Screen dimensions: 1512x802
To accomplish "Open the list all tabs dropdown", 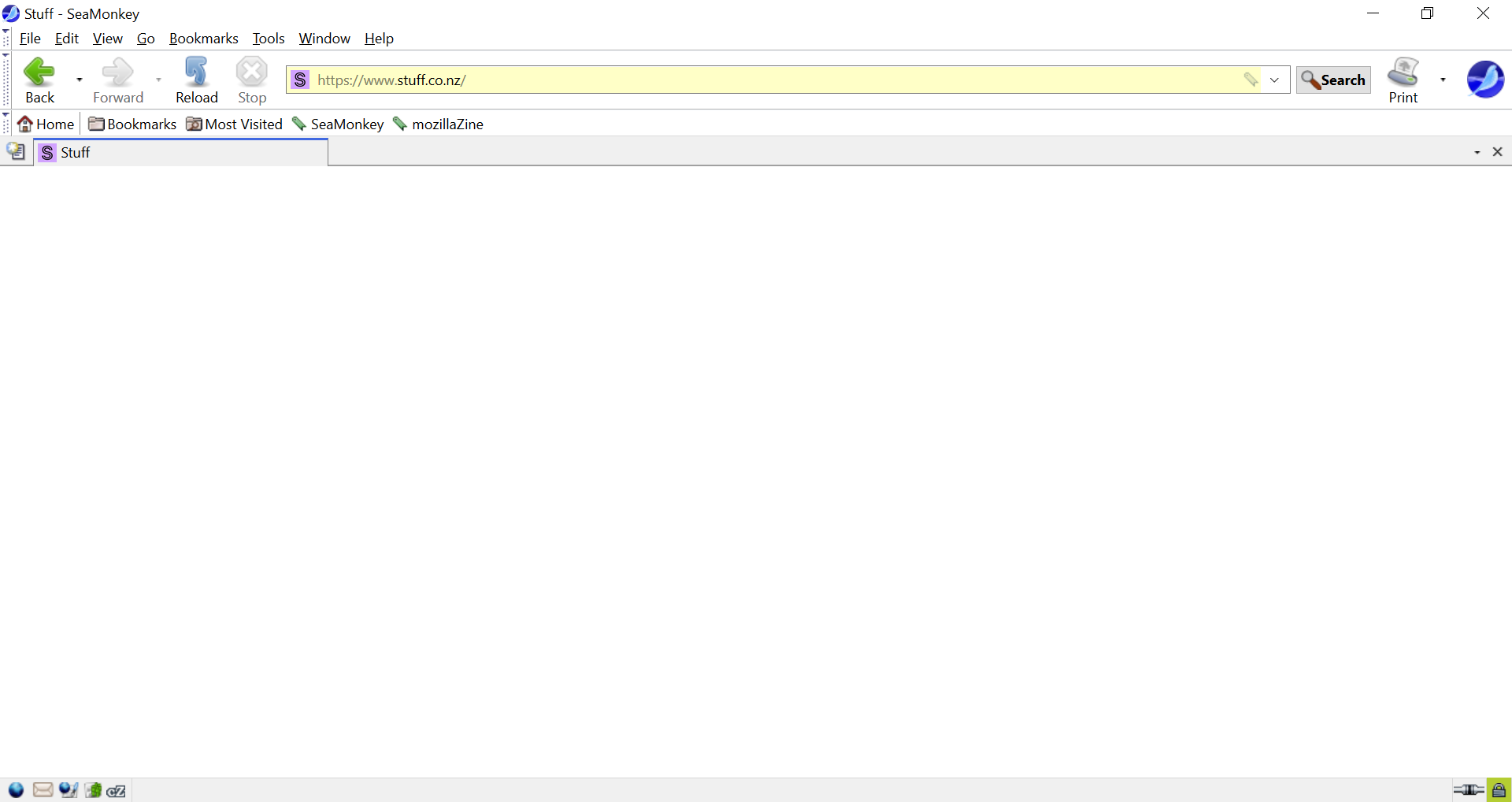I will pyautogui.click(x=1477, y=152).
